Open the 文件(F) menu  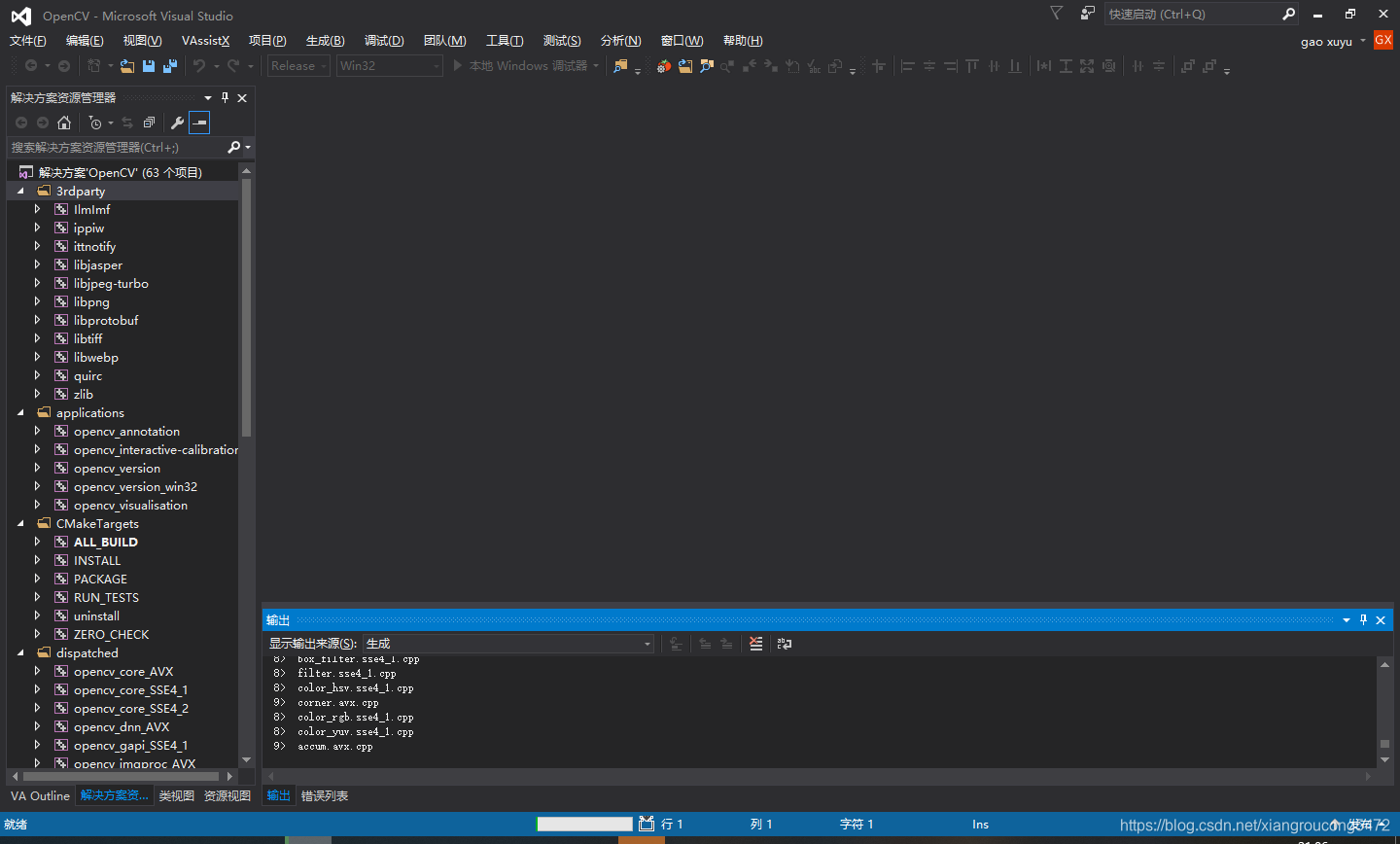coord(28,40)
